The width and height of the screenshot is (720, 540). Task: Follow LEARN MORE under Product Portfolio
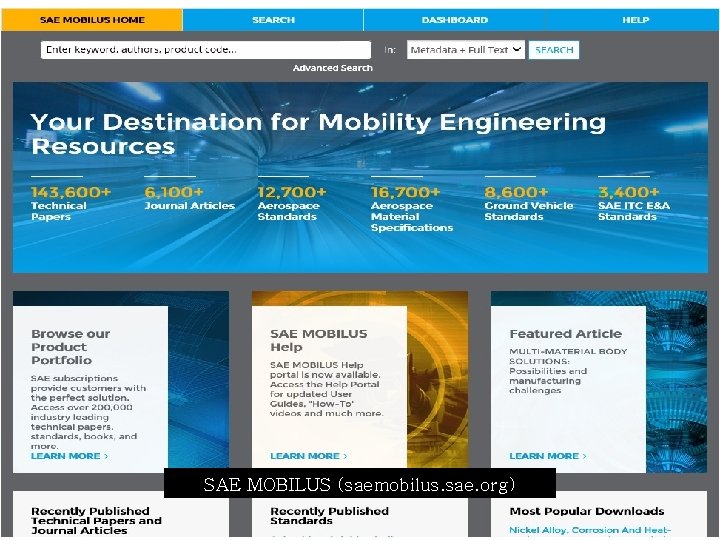(69, 456)
